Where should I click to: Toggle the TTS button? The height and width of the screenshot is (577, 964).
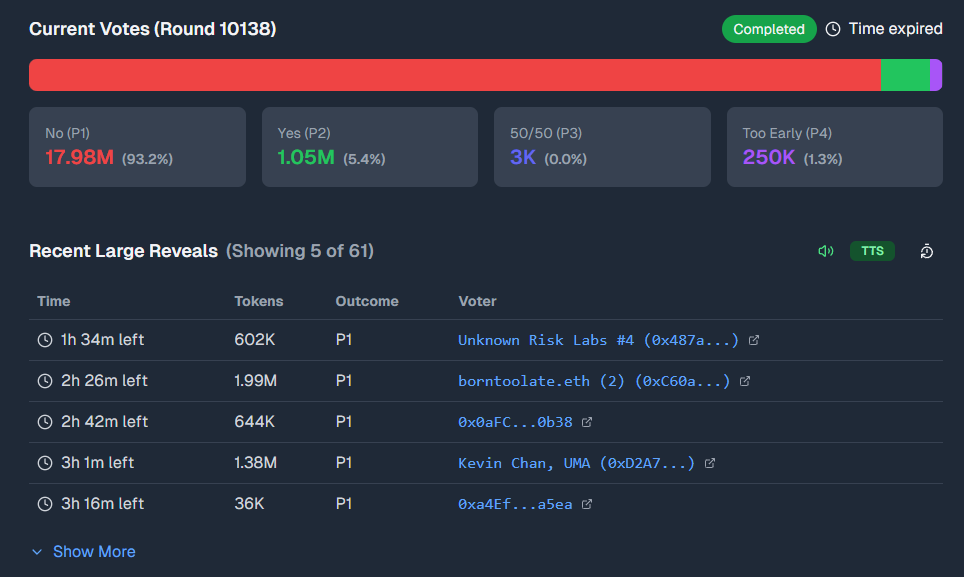(x=872, y=251)
